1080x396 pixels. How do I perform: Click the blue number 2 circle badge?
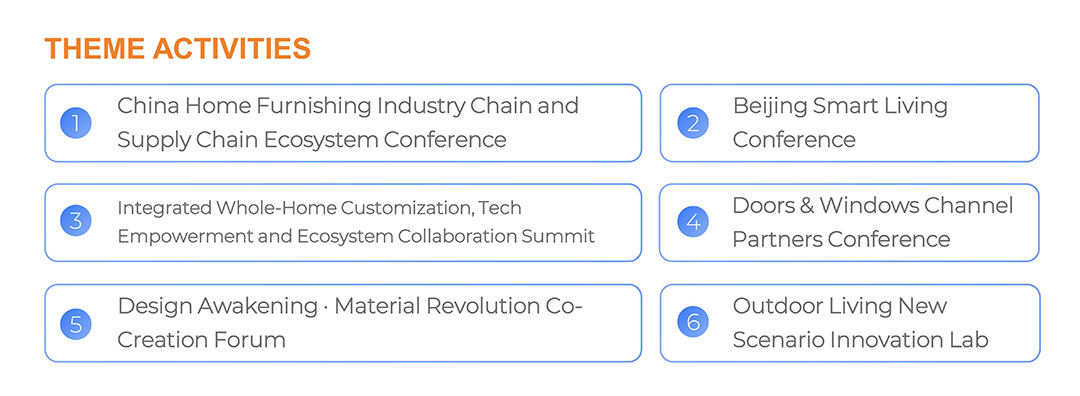693,123
